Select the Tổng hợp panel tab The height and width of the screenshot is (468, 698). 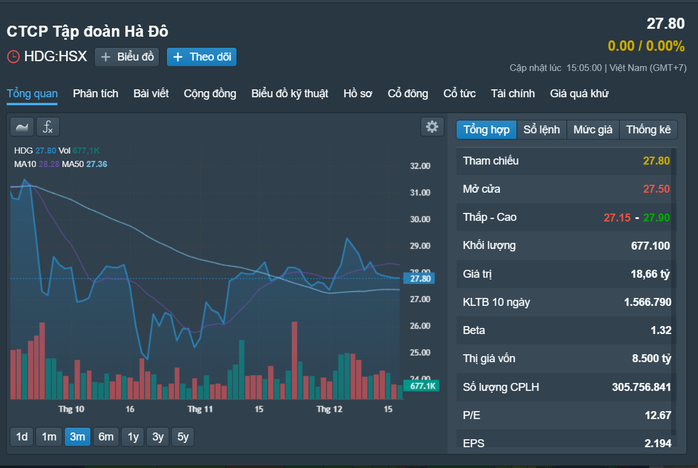tap(487, 130)
